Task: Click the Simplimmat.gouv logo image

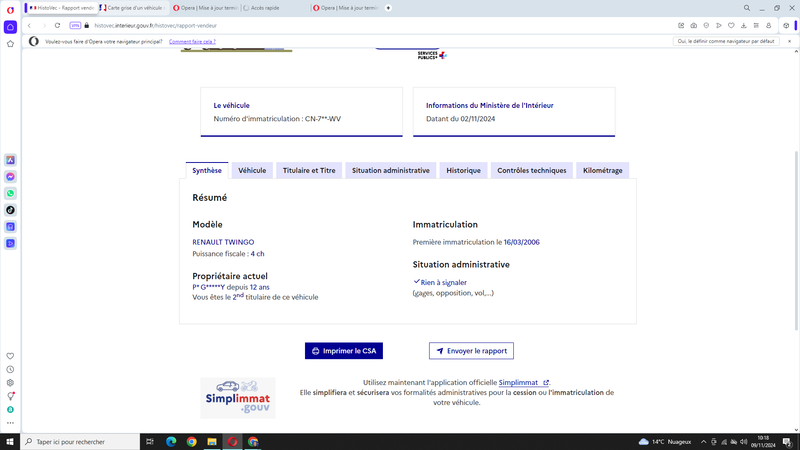Action: pos(238,398)
